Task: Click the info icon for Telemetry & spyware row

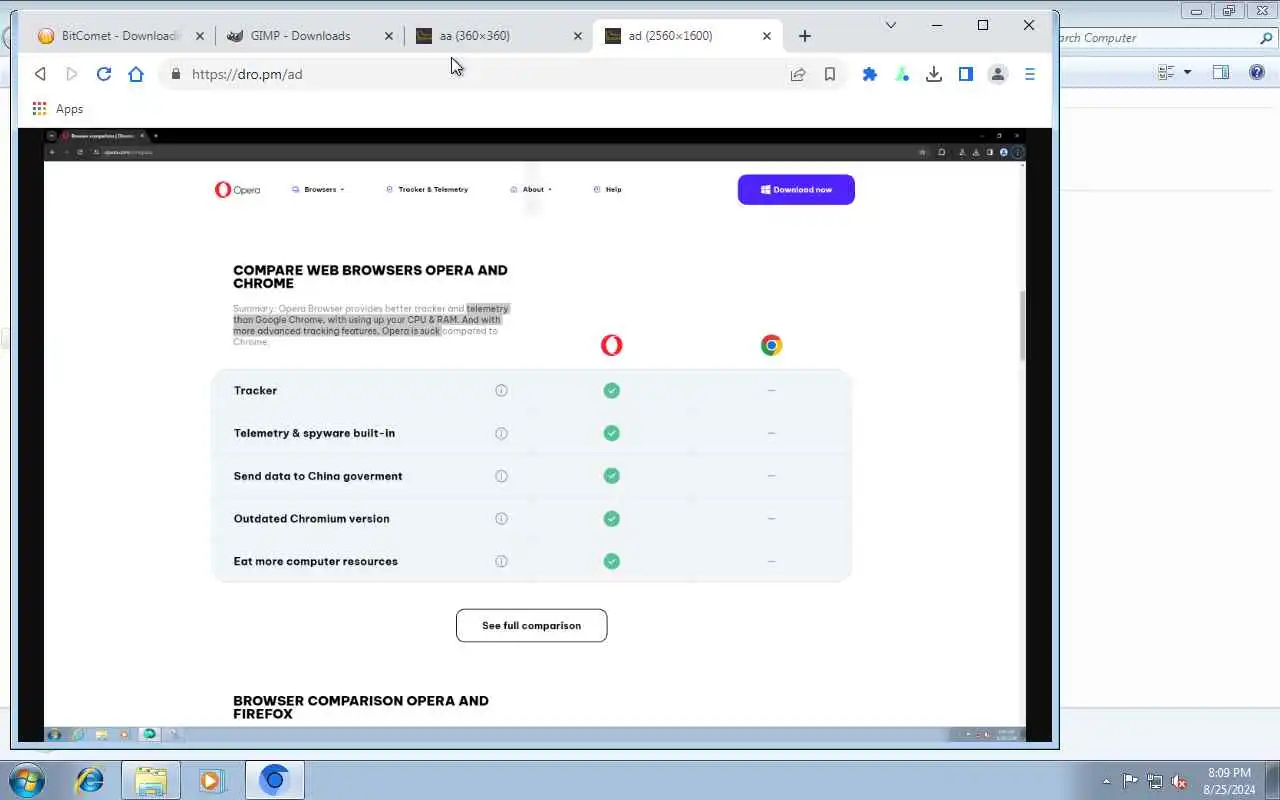Action: (501, 433)
